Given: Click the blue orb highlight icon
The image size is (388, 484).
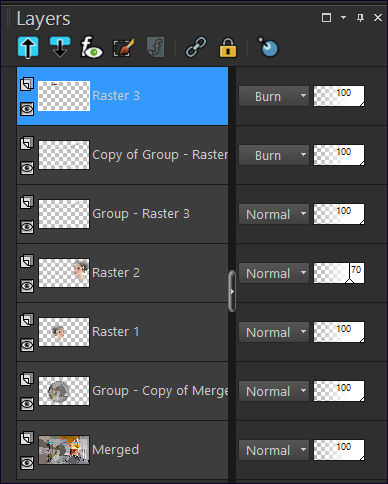Looking at the screenshot, I should point(268,47).
